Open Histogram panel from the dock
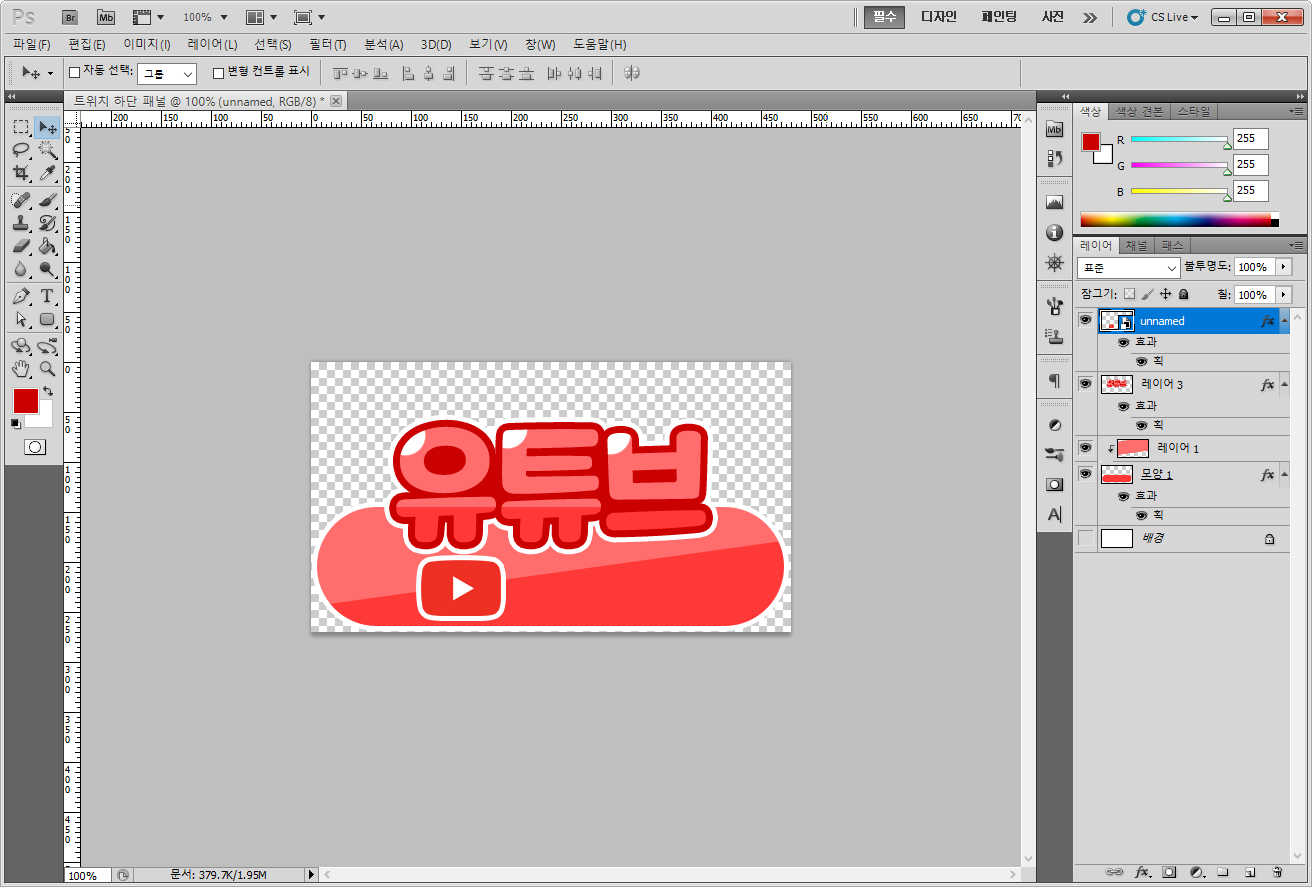Screen dimensions: 1312x887 point(1054,202)
